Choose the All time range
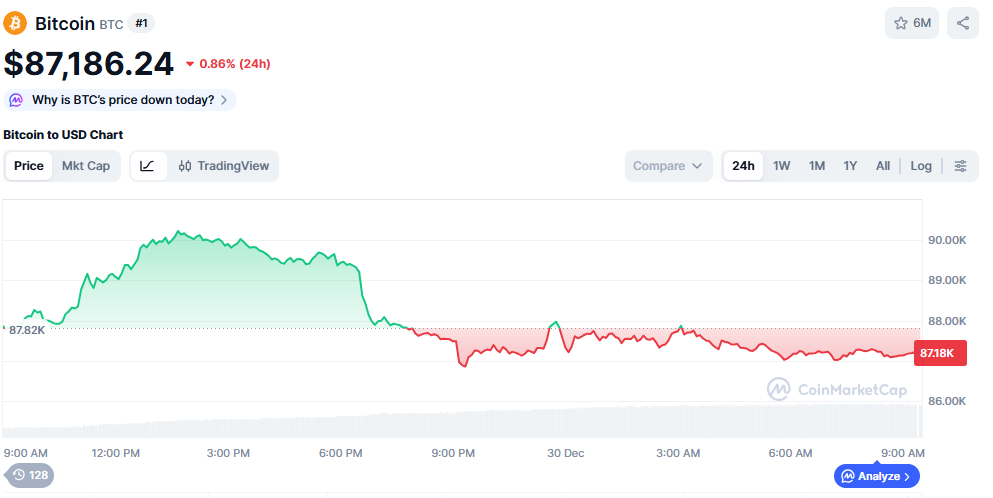Viewport: 993px width, 498px height. tap(883, 166)
